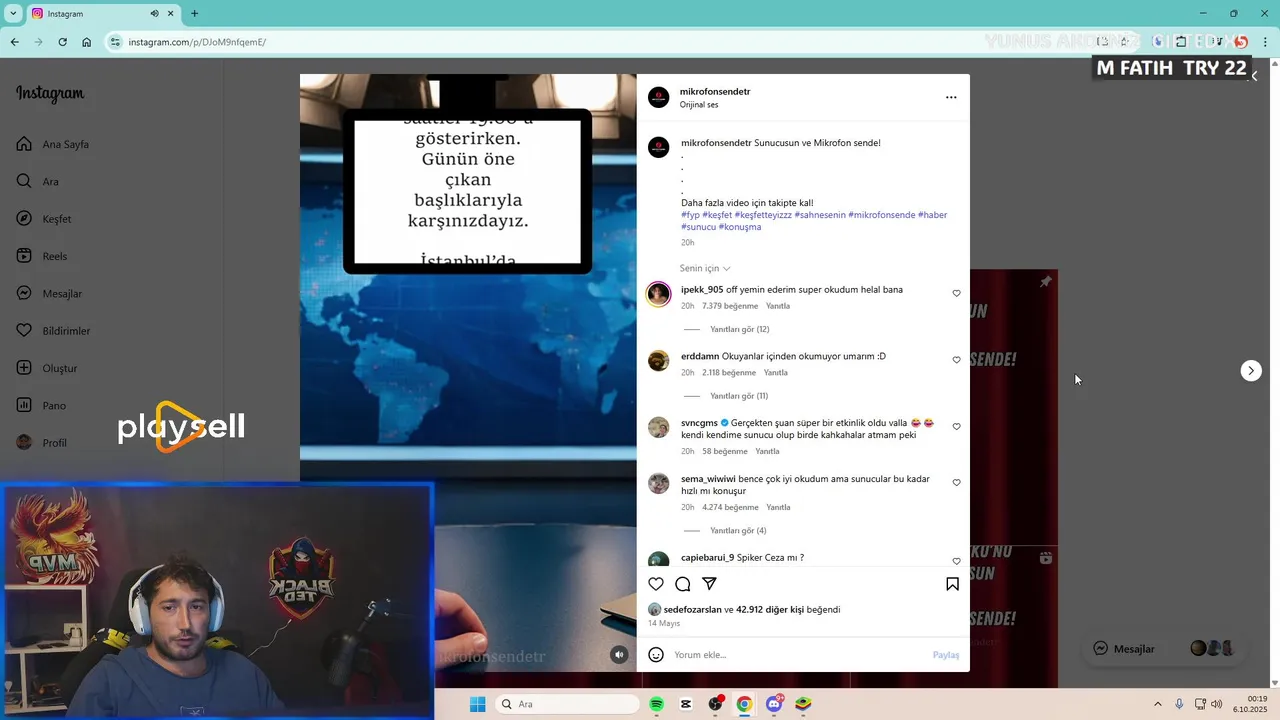Open Profil from the sidebar
Image resolution: width=1280 pixels, height=720 pixels.
coord(42,443)
